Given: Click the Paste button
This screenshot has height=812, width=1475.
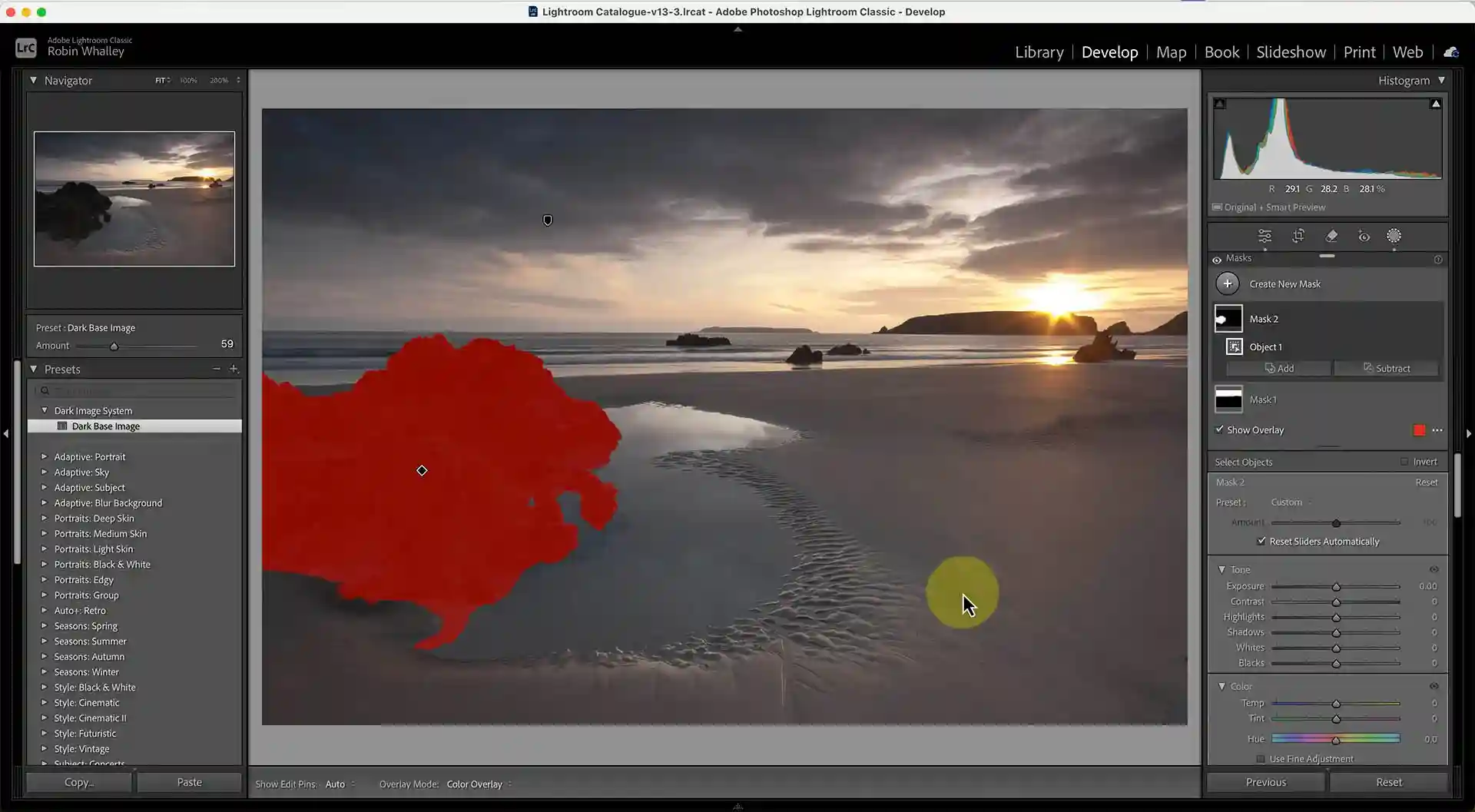Looking at the screenshot, I should pyautogui.click(x=189, y=782).
